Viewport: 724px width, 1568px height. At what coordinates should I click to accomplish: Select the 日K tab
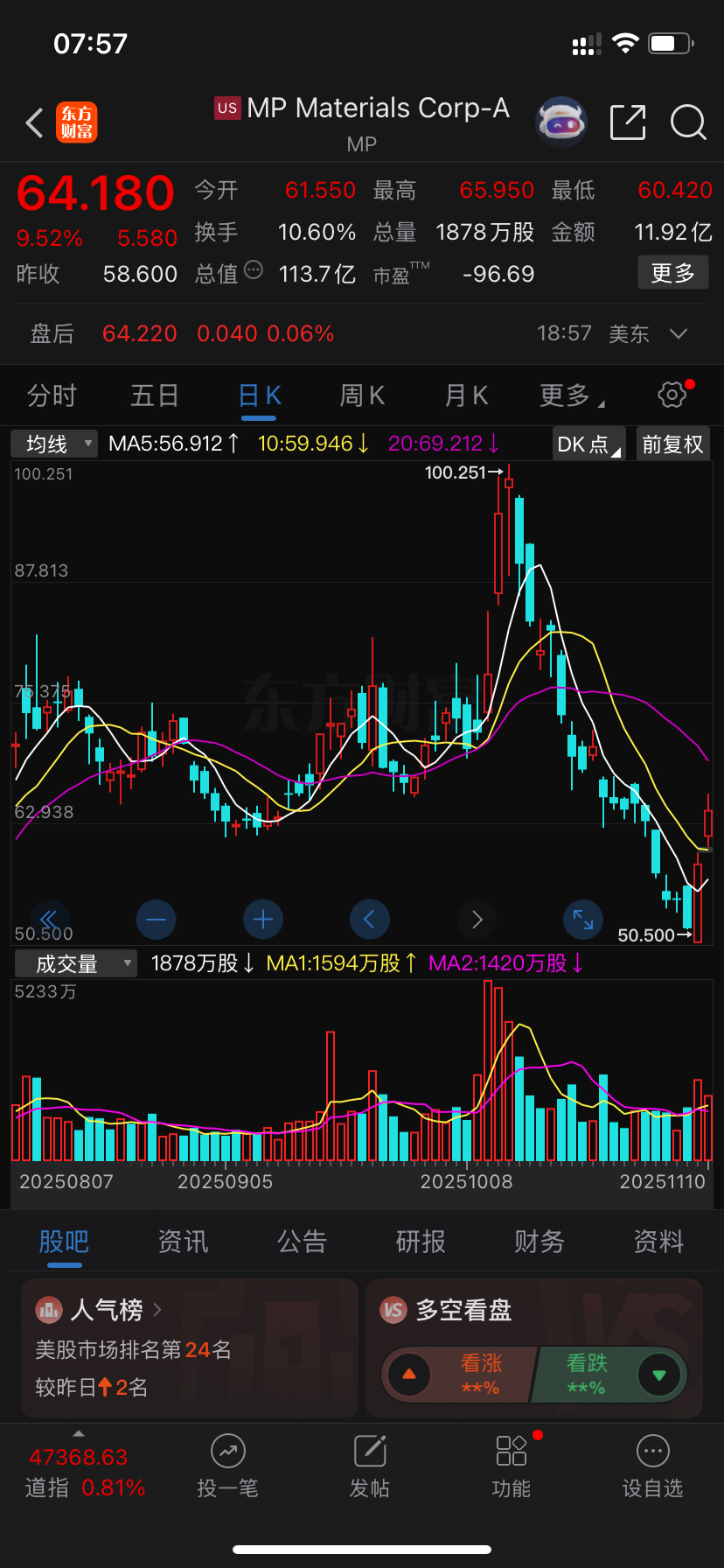[259, 395]
